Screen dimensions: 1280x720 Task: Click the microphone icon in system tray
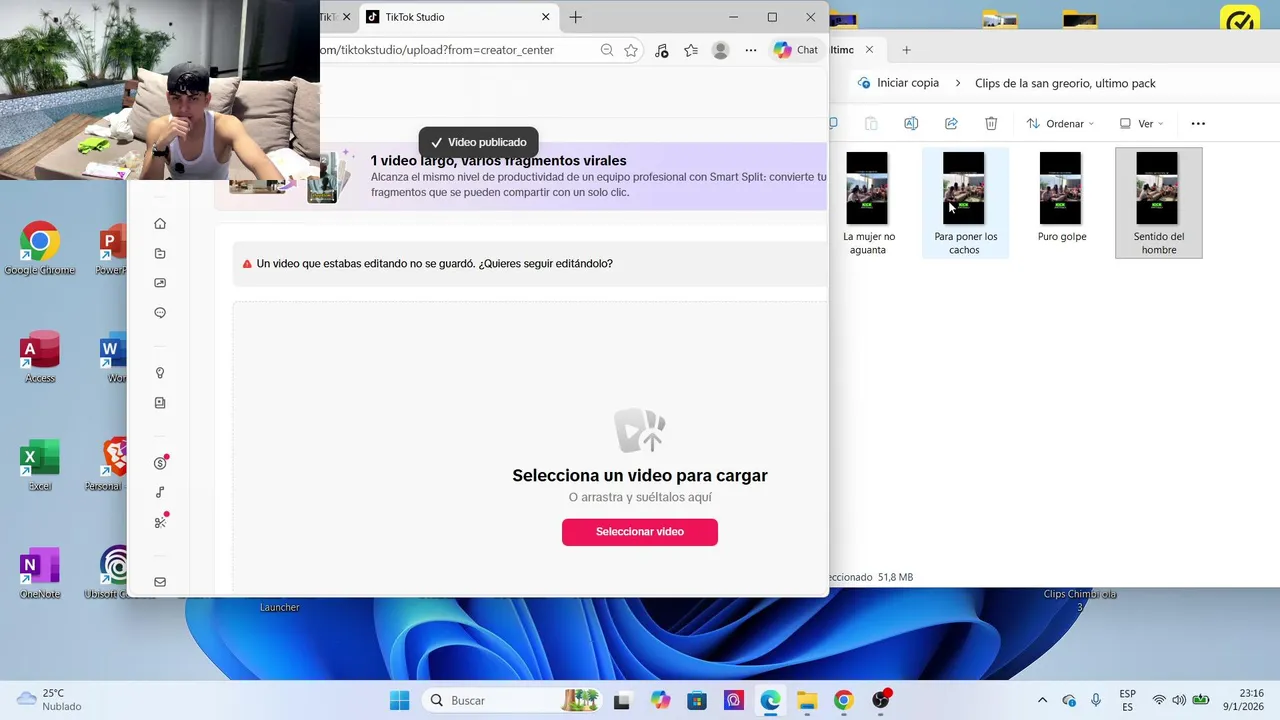click(x=1096, y=701)
